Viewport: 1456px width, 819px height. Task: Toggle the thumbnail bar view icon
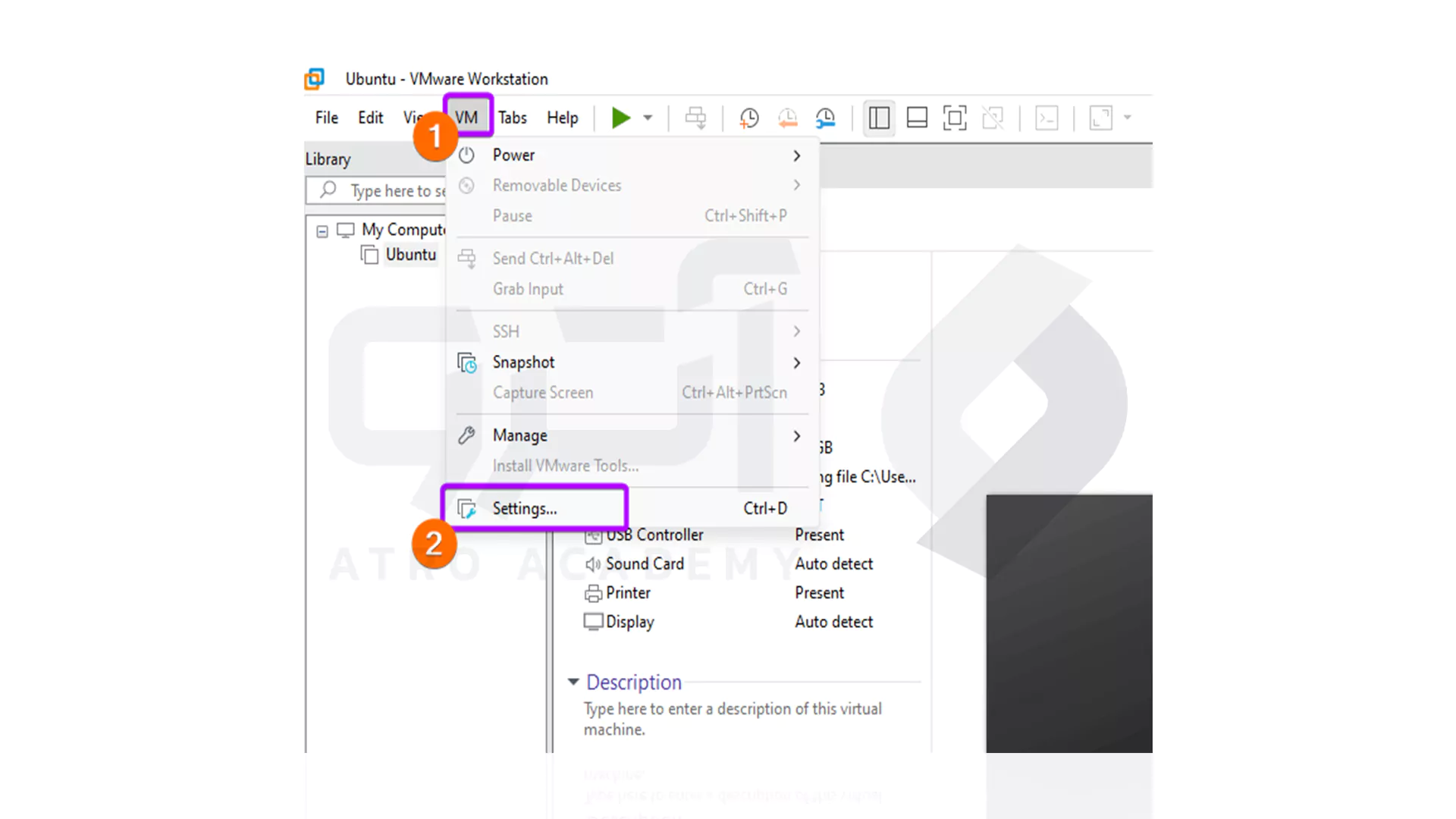917,118
